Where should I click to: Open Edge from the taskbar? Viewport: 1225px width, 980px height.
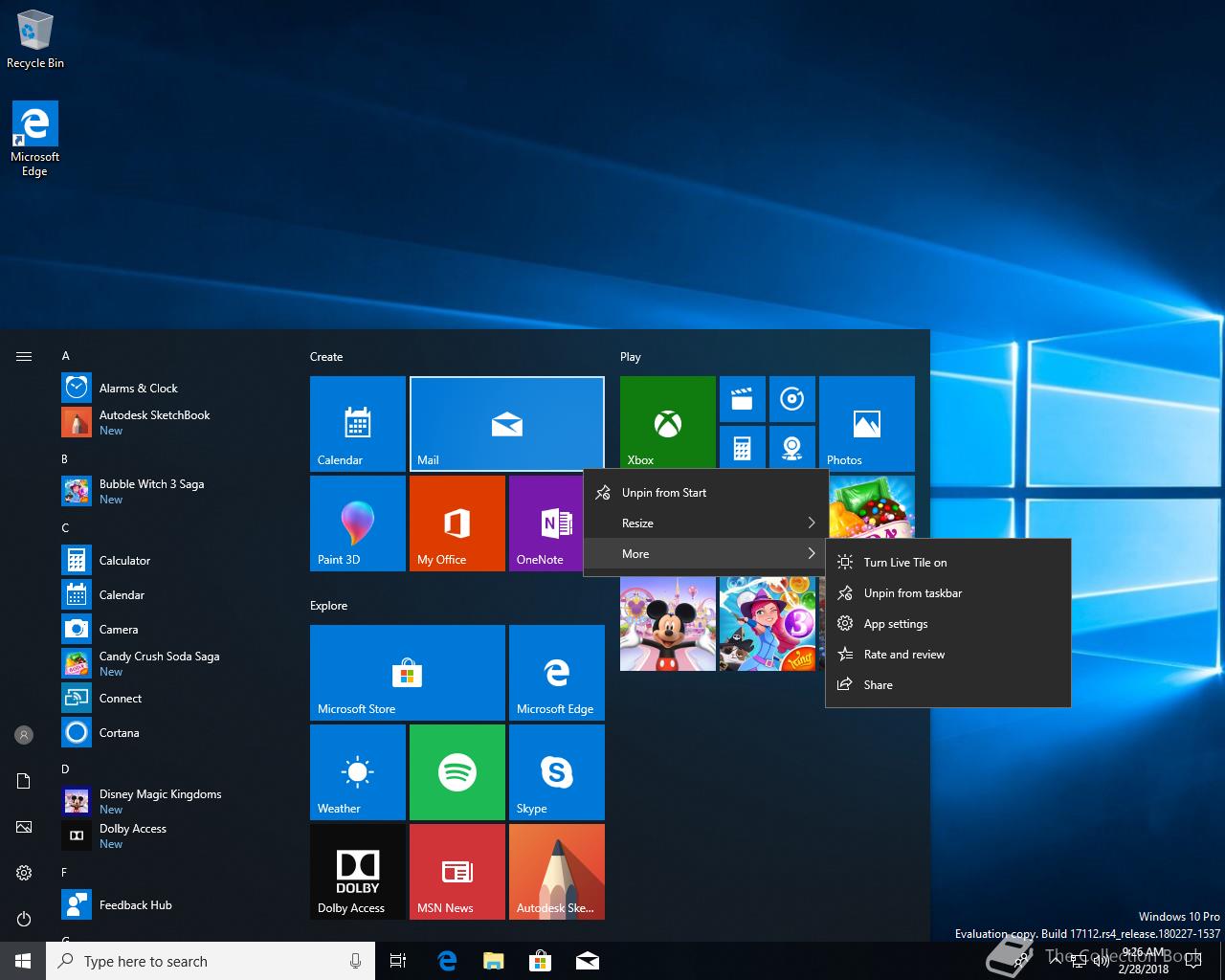(x=447, y=961)
